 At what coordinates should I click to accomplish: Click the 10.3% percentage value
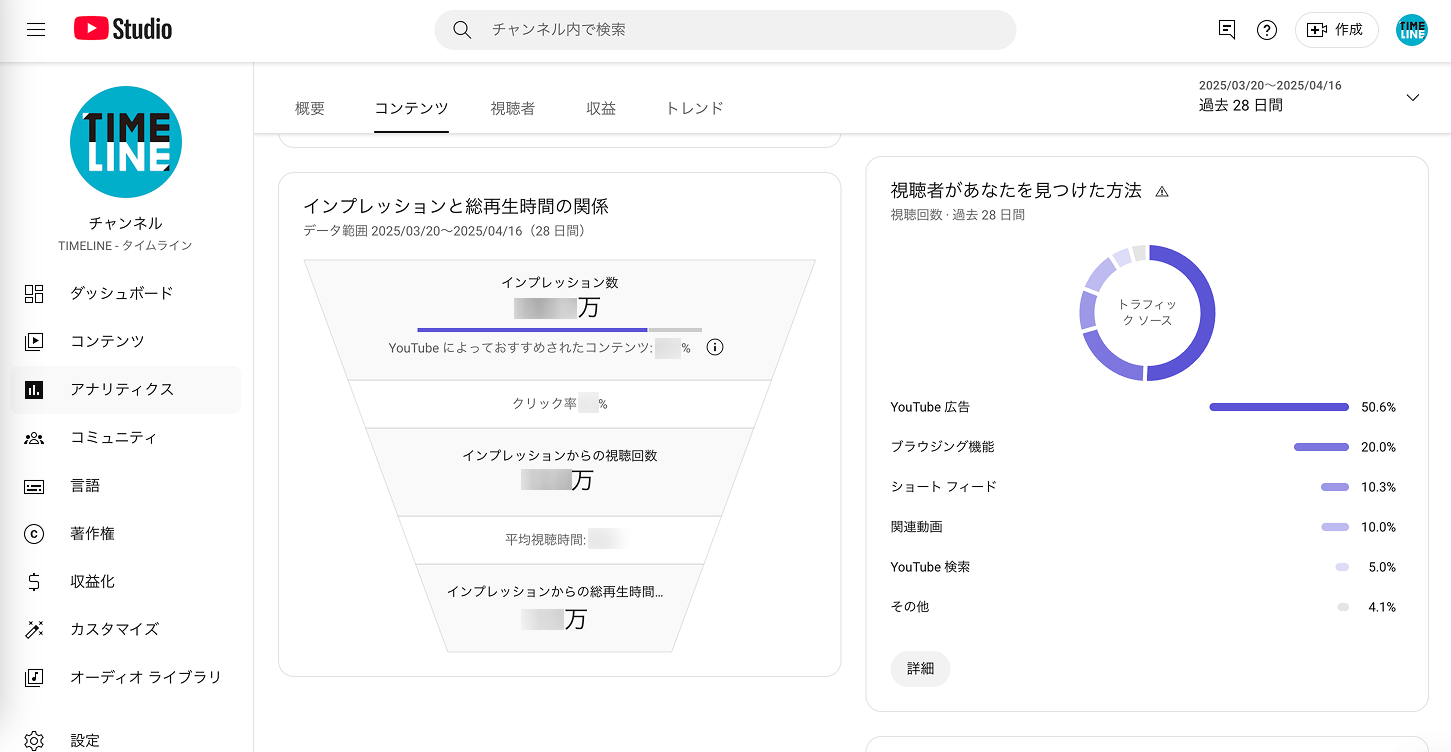(1379, 487)
